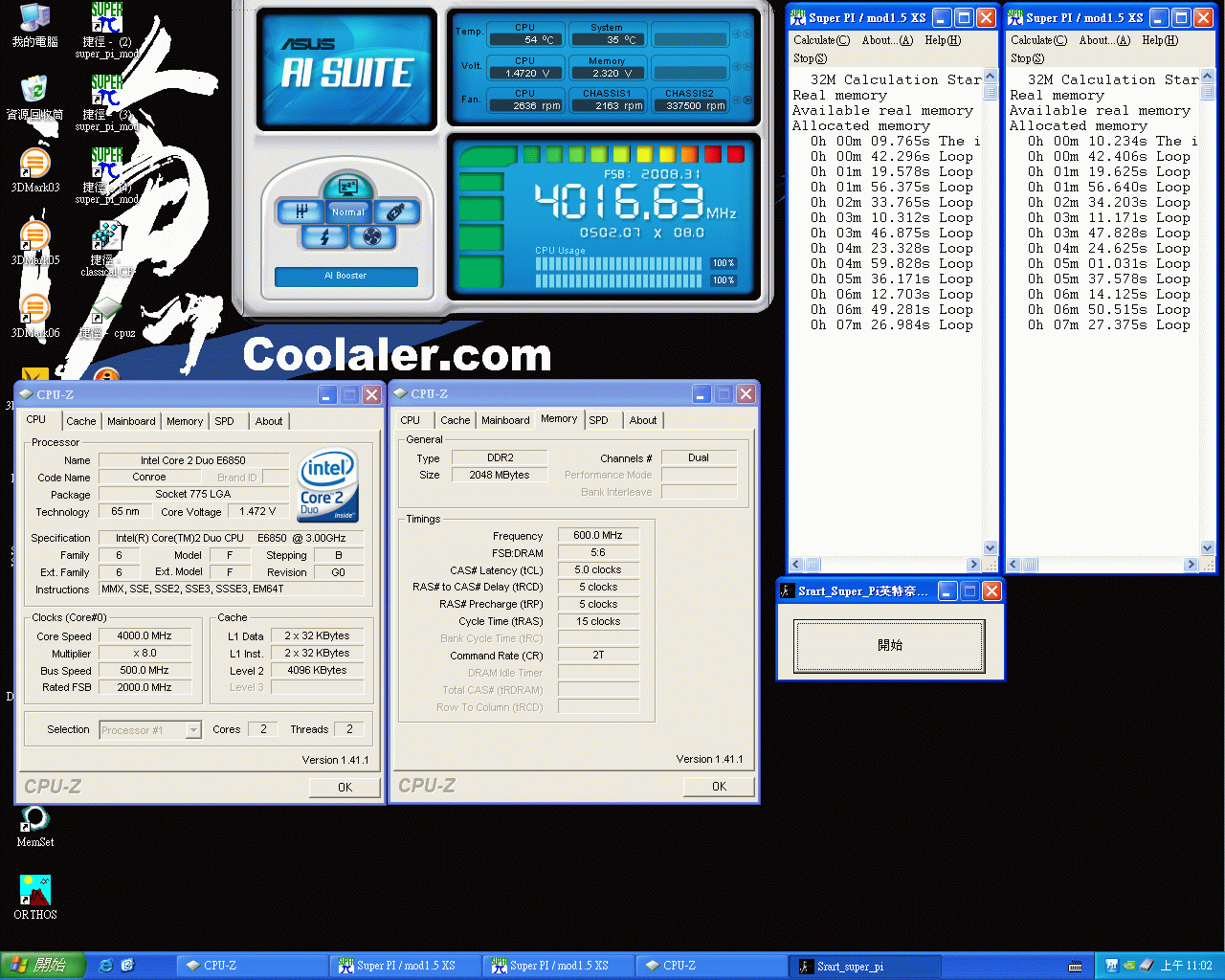Click the last red block on AI Suite speed meter

735,154
